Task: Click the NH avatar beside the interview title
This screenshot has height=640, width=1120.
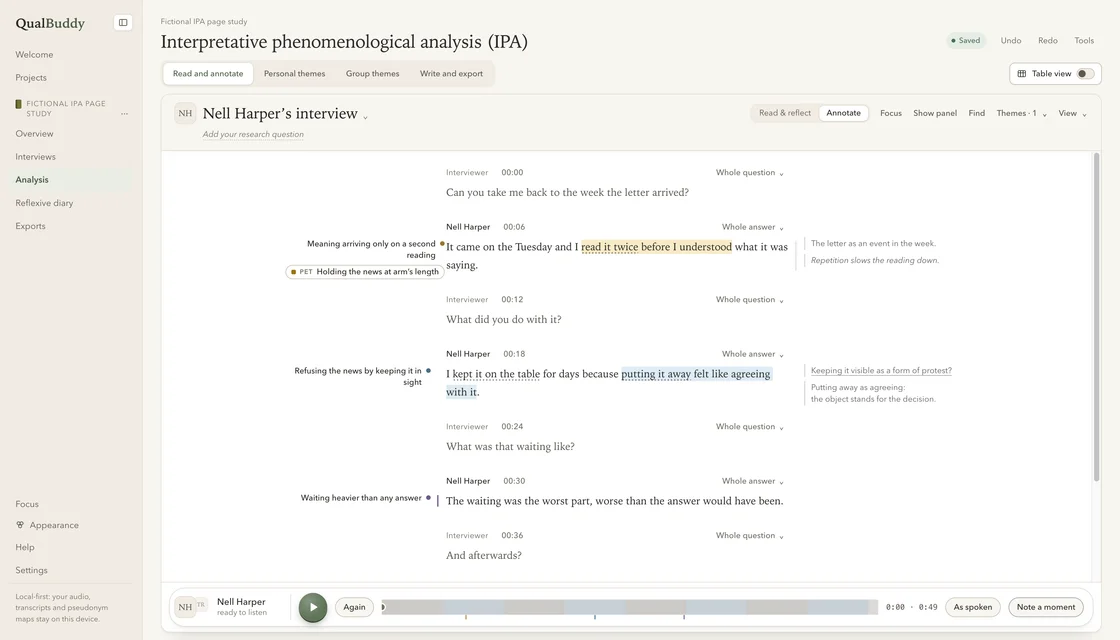Action: click(185, 114)
